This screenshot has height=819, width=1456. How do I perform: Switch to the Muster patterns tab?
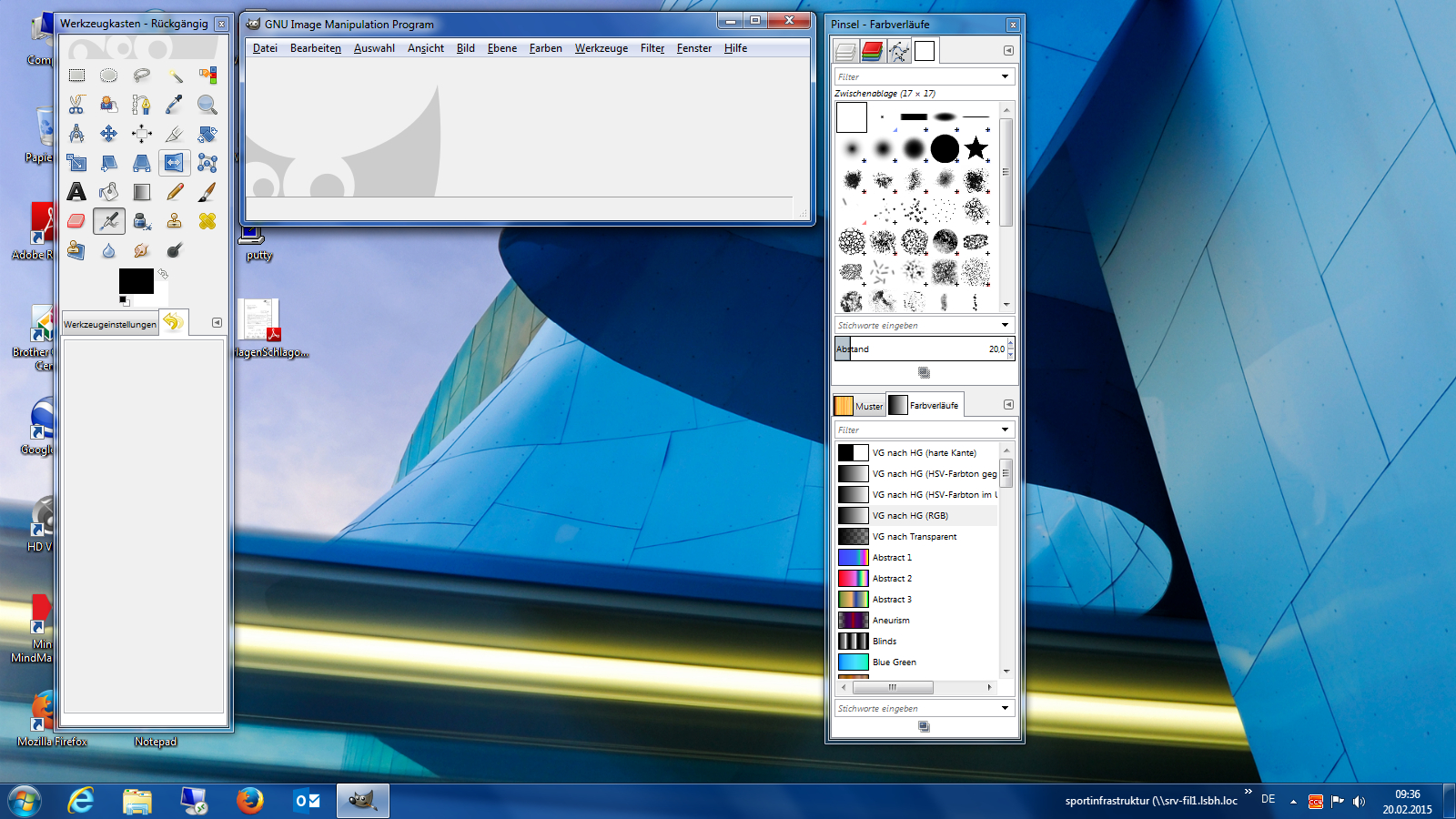point(858,406)
